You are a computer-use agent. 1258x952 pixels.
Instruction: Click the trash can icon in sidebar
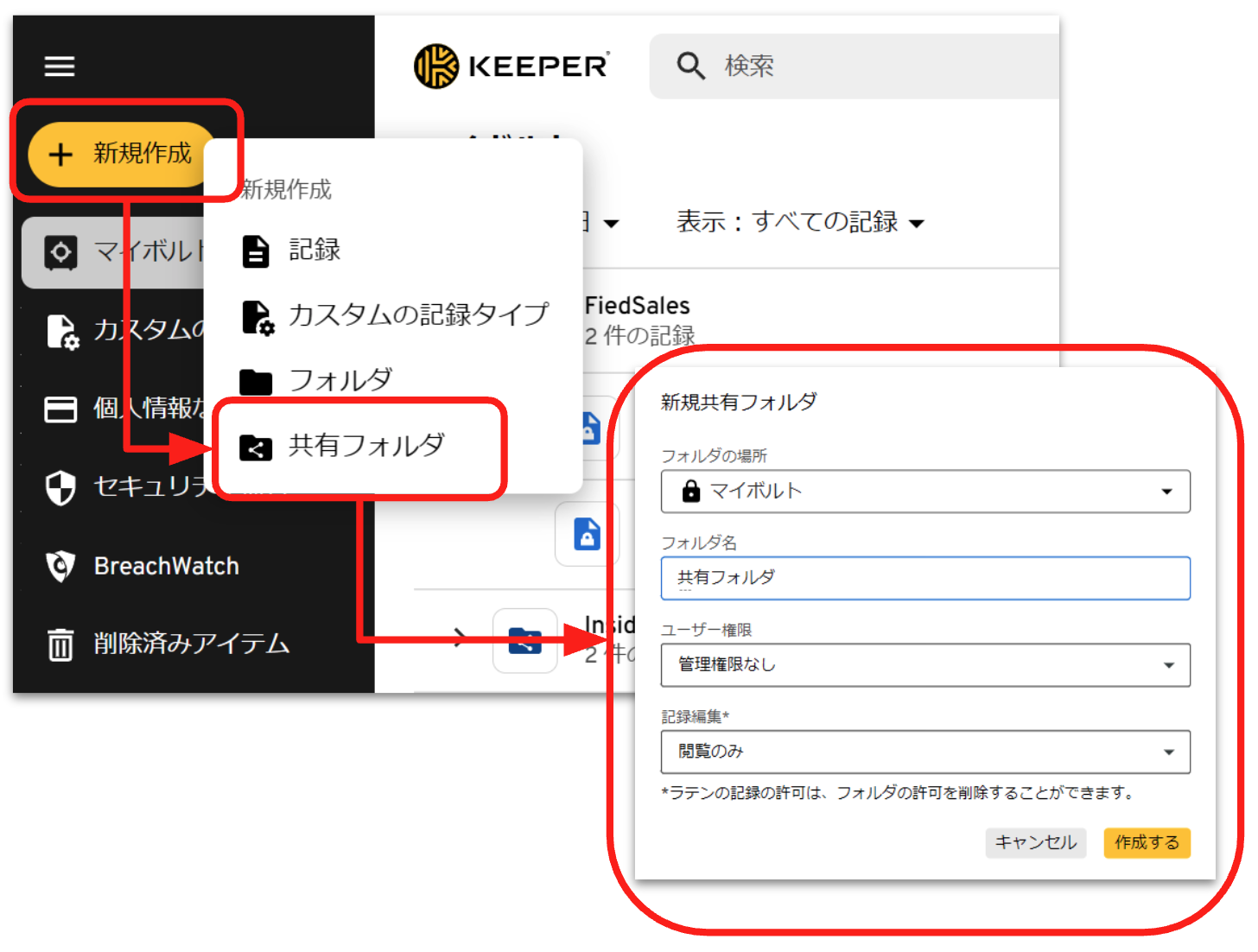[60, 644]
